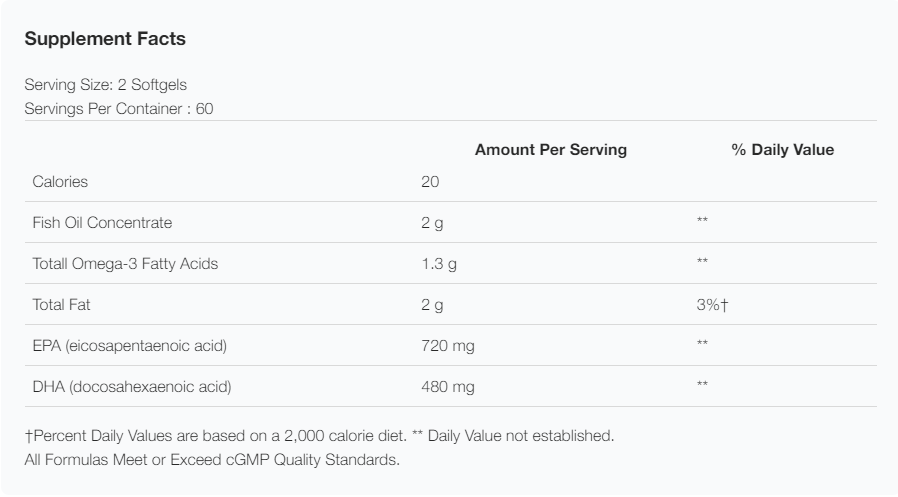
Task: Select the EPA (eicosapentaenoic acid) label
Action: [130, 346]
